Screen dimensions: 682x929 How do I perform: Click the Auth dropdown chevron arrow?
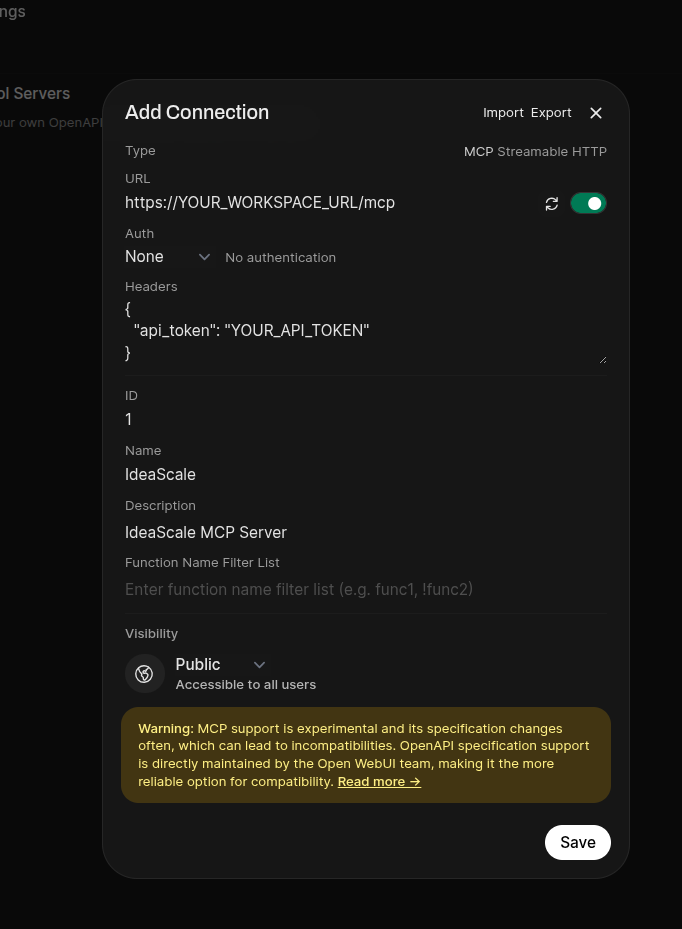tap(204, 257)
